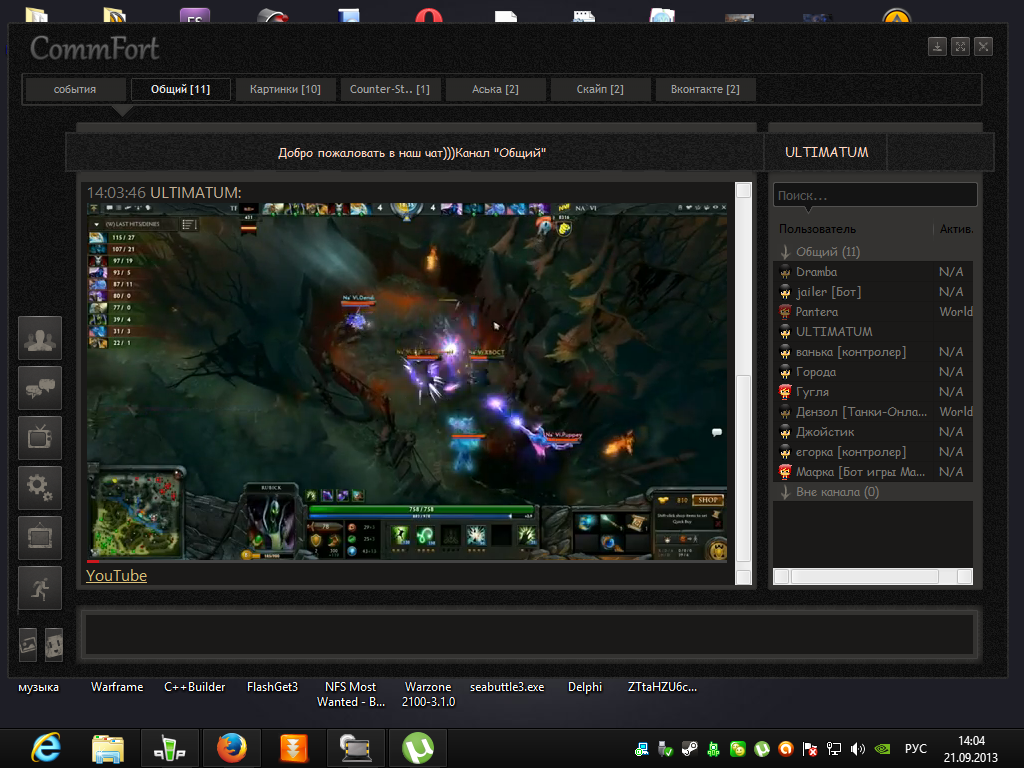The image size is (1024, 768).
Task: Open the TV icon in sidebar
Action: point(40,438)
